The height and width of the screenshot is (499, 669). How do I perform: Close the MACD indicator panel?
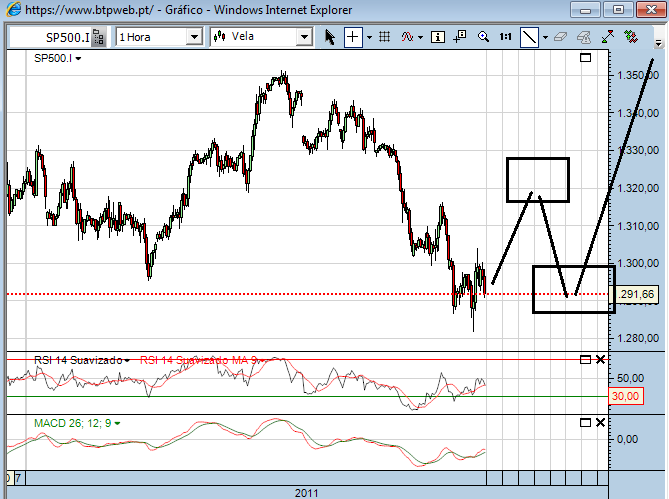pos(600,423)
